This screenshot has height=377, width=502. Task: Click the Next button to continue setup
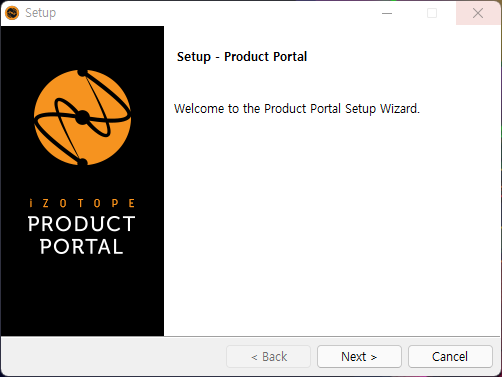coord(359,357)
